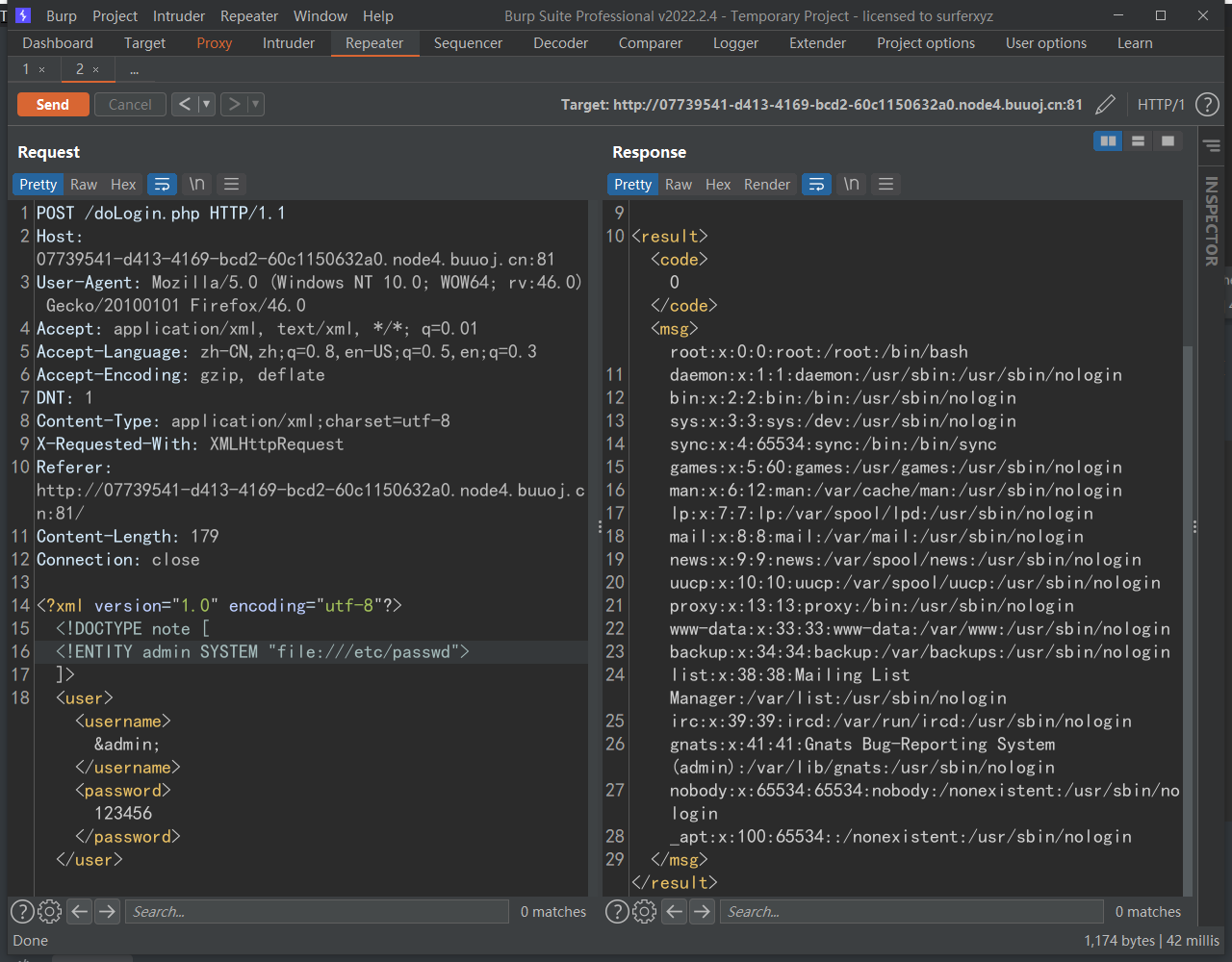The height and width of the screenshot is (962, 1232).
Task: Open Request search help icon
Action: click(x=22, y=912)
